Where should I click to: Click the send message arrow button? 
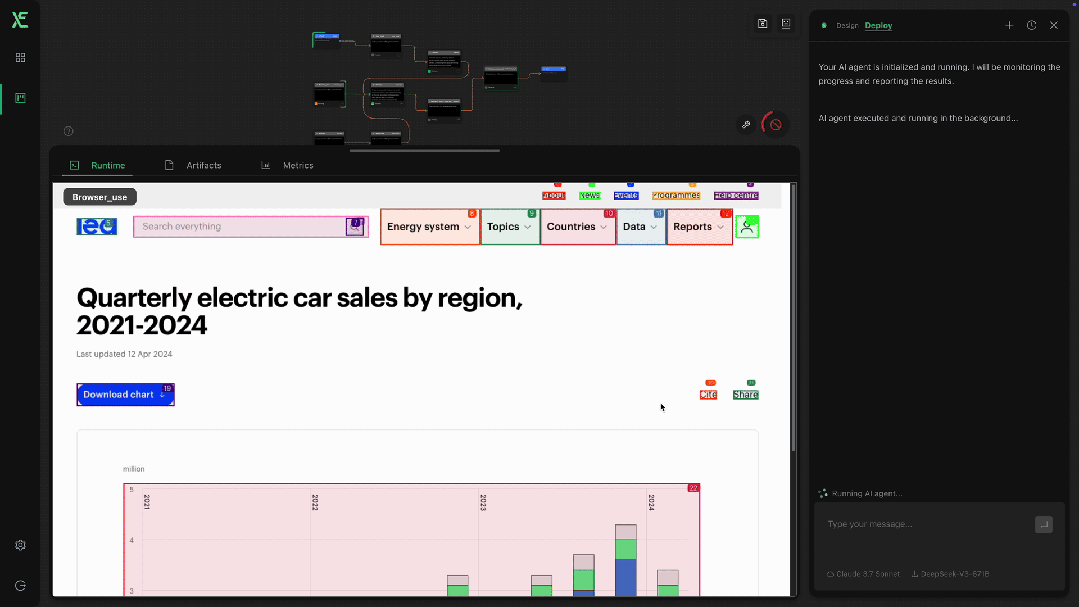[x=1043, y=524]
